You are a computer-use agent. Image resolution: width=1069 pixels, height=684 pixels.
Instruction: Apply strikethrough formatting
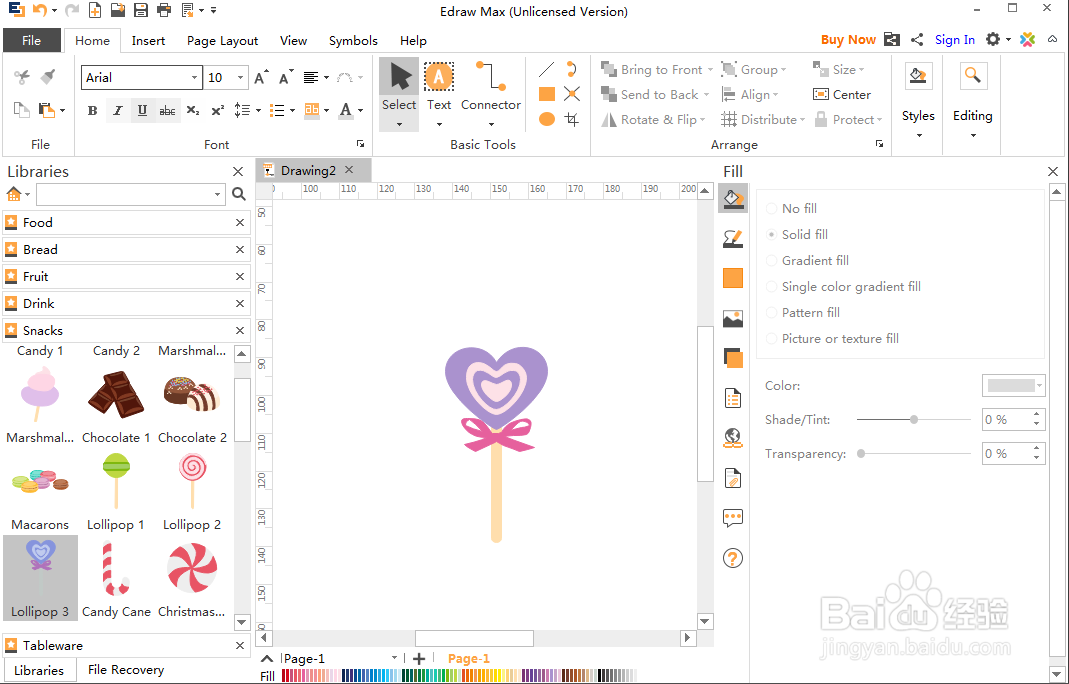point(167,110)
